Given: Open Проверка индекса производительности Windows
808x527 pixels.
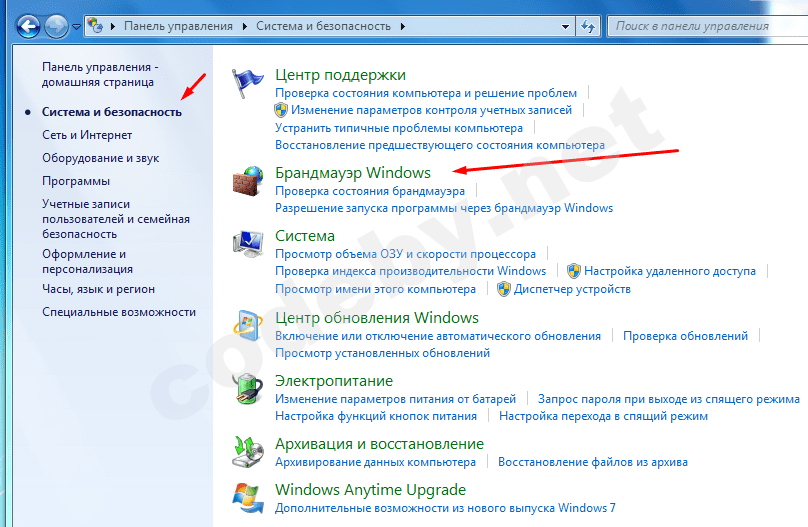Looking at the screenshot, I should [410, 271].
